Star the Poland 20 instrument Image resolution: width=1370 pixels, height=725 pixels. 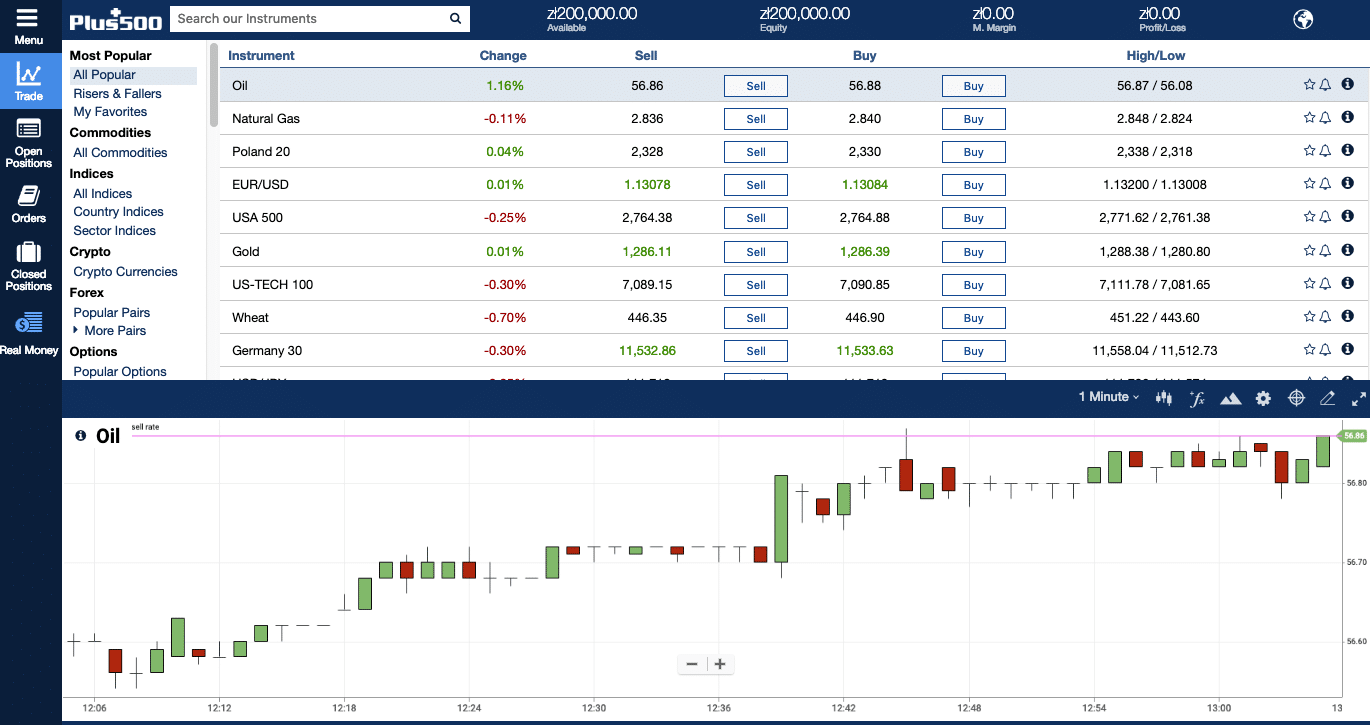(1309, 151)
